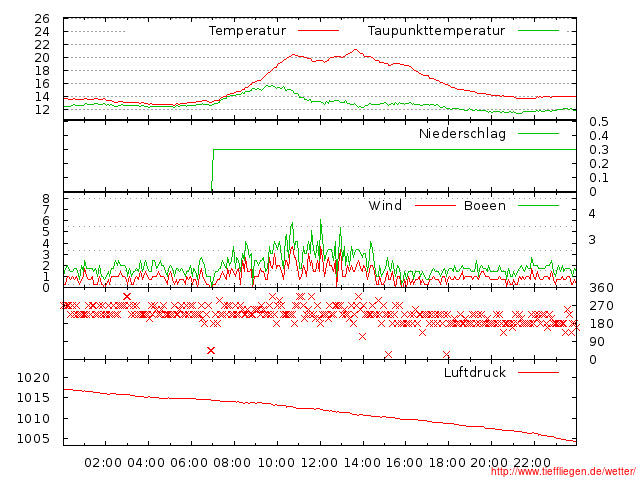Click the Temperatur legend label
The image size is (640, 480).
click(247, 31)
